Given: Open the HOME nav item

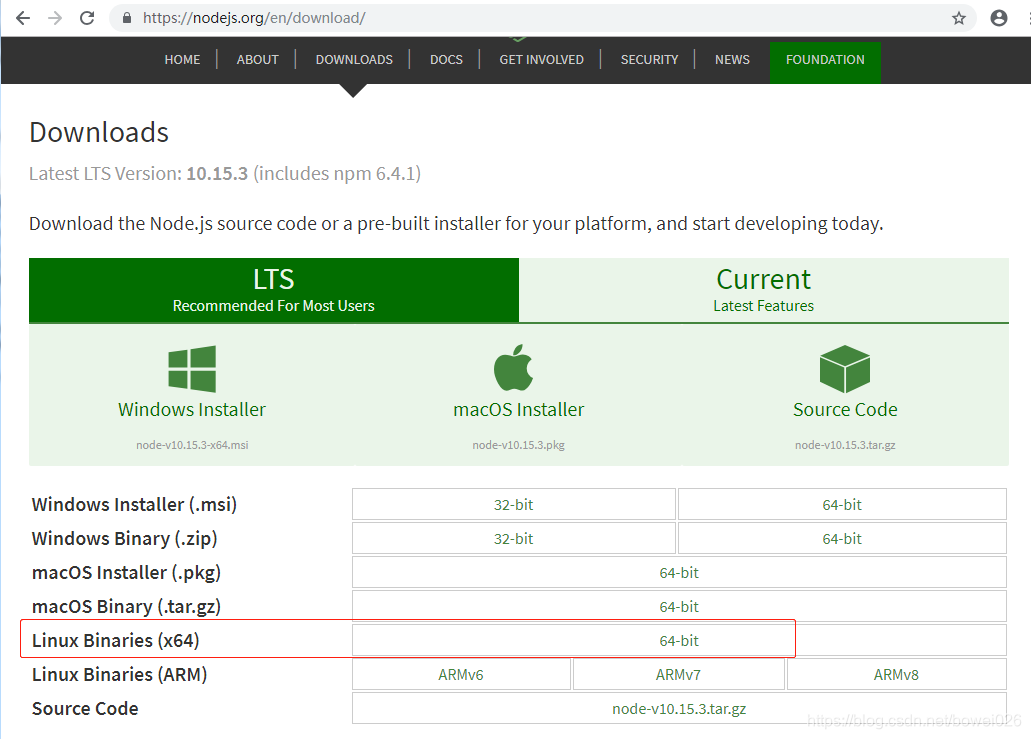Looking at the screenshot, I should point(182,60).
